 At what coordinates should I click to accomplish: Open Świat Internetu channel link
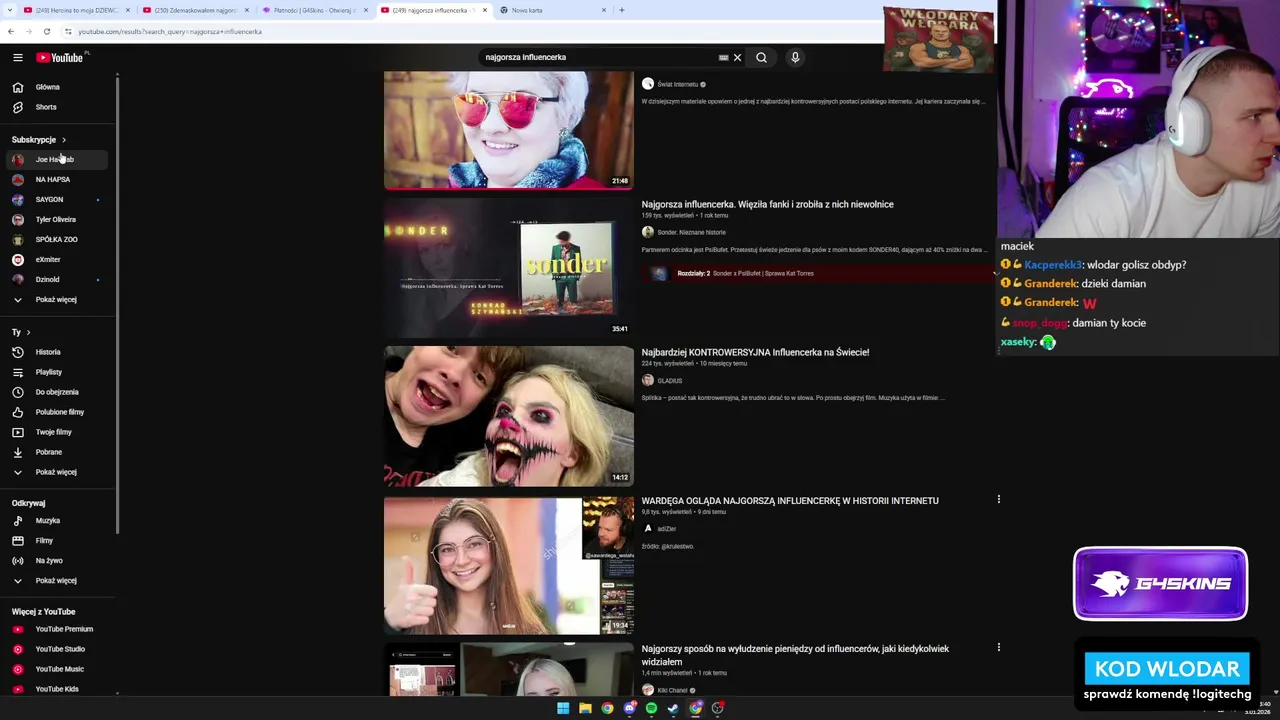(x=678, y=84)
